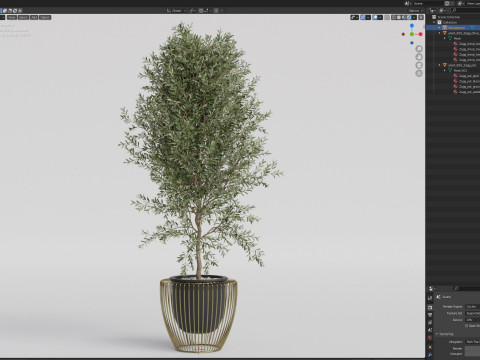Open the Render properties tab

pyautogui.click(x=430, y=307)
